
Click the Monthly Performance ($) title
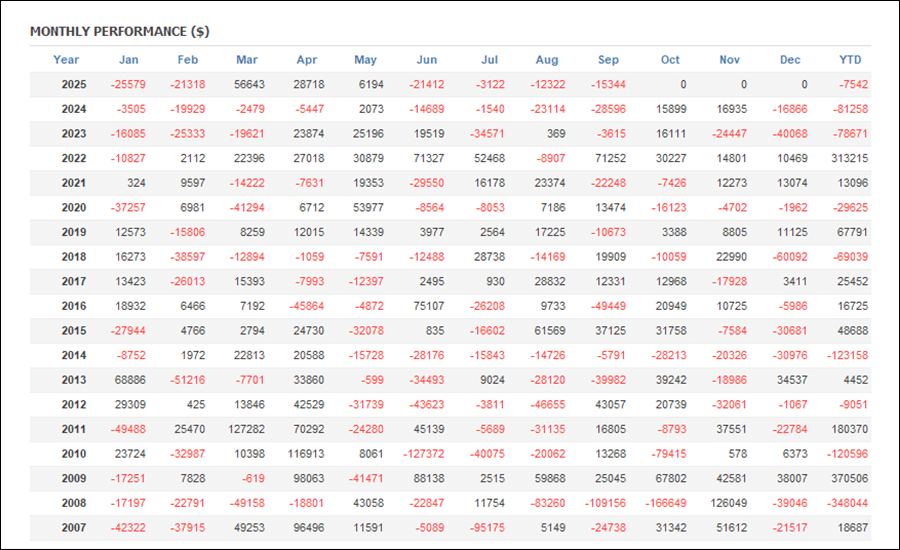coord(119,32)
